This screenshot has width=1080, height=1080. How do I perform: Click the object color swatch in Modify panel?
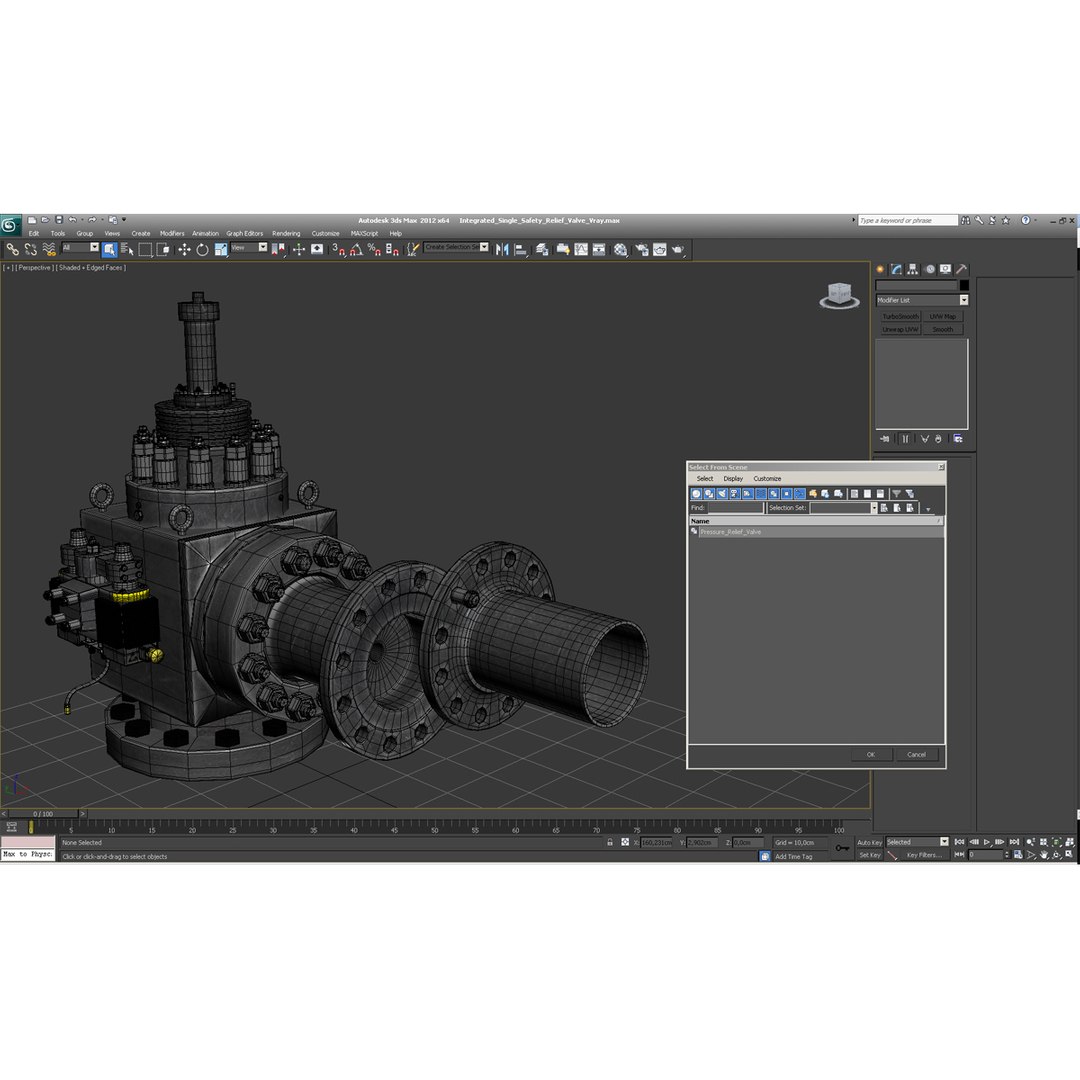point(964,285)
